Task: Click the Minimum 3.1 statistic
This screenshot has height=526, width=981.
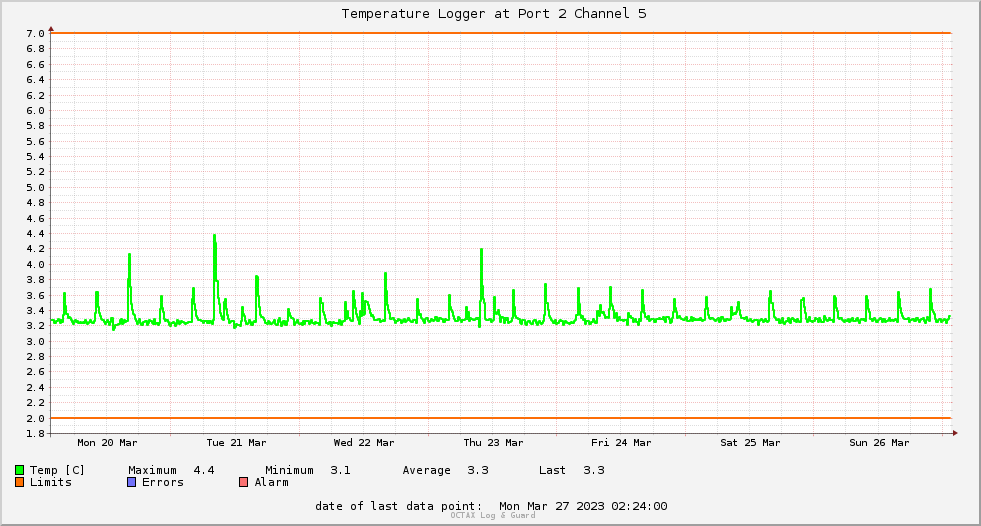Action: pos(308,470)
